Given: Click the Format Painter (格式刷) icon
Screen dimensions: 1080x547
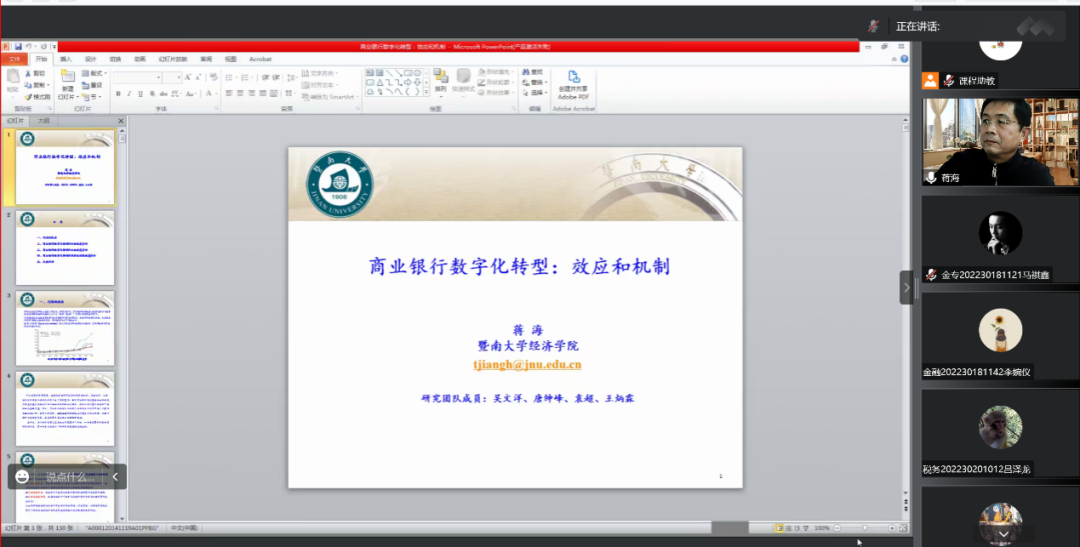Looking at the screenshot, I should click(x=35, y=97).
